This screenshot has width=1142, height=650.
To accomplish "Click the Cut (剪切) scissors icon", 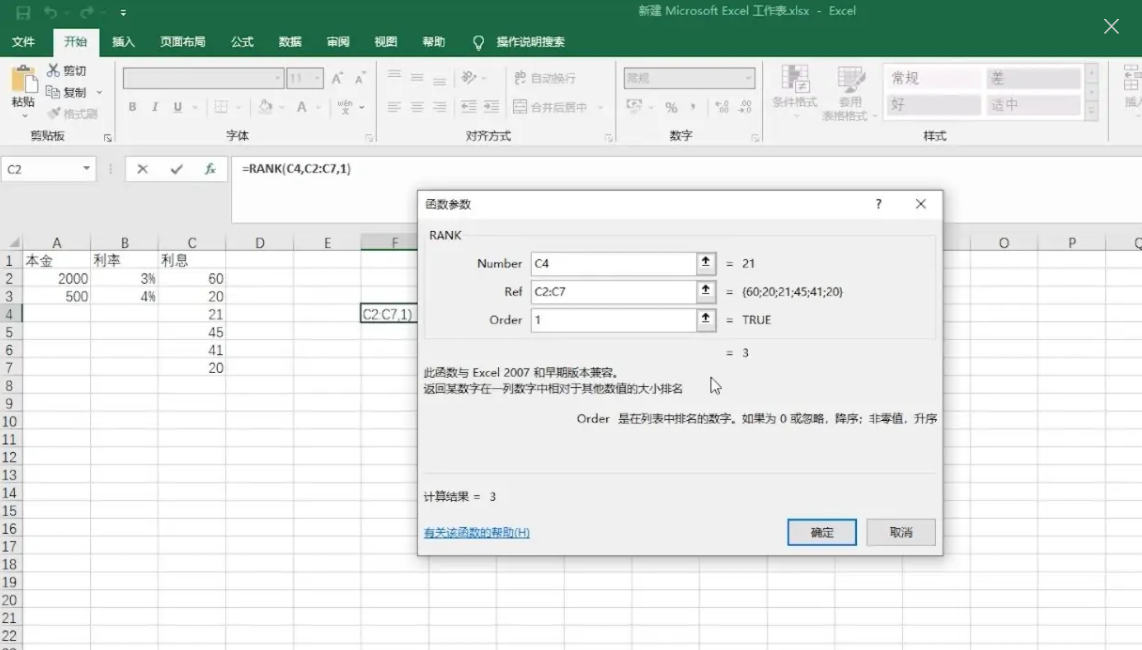I will click(x=54, y=71).
